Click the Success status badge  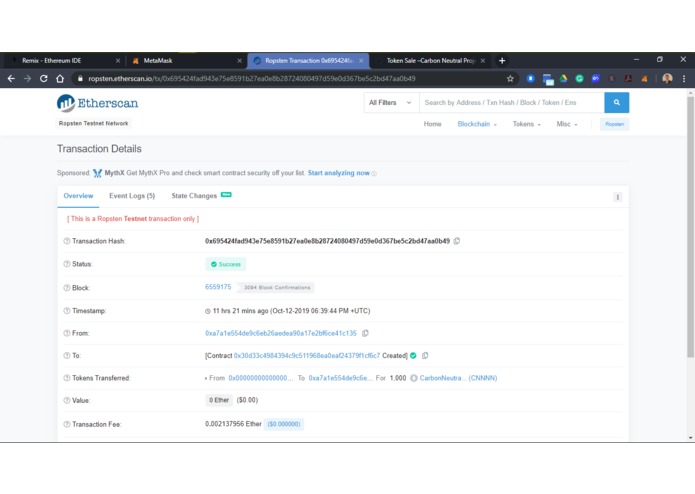click(x=226, y=264)
